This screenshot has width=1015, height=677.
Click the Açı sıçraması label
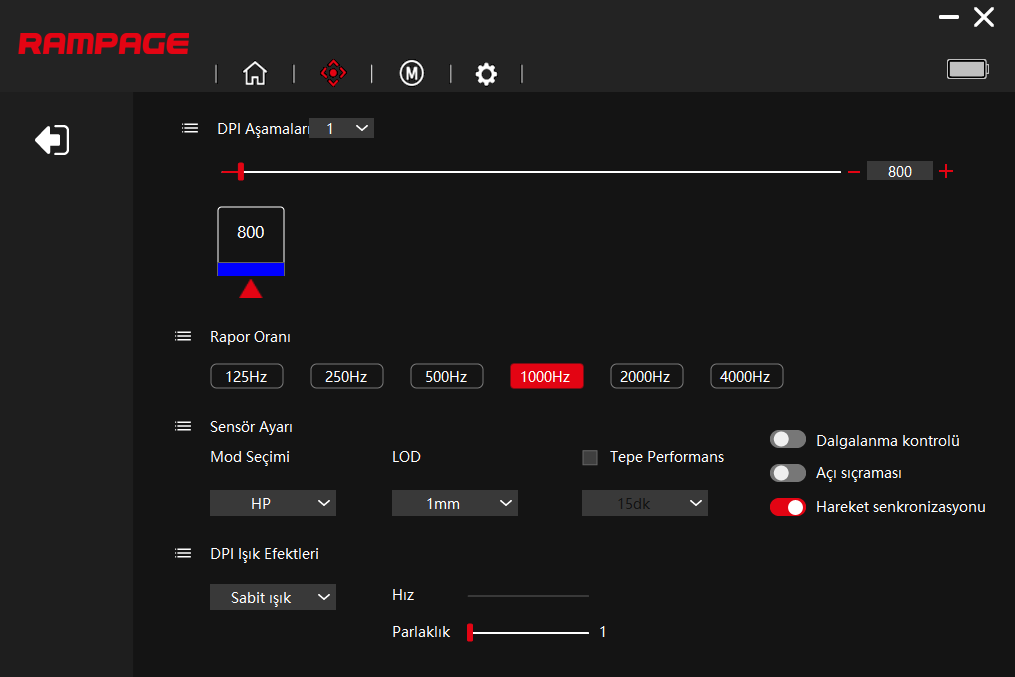coord(858,473)
